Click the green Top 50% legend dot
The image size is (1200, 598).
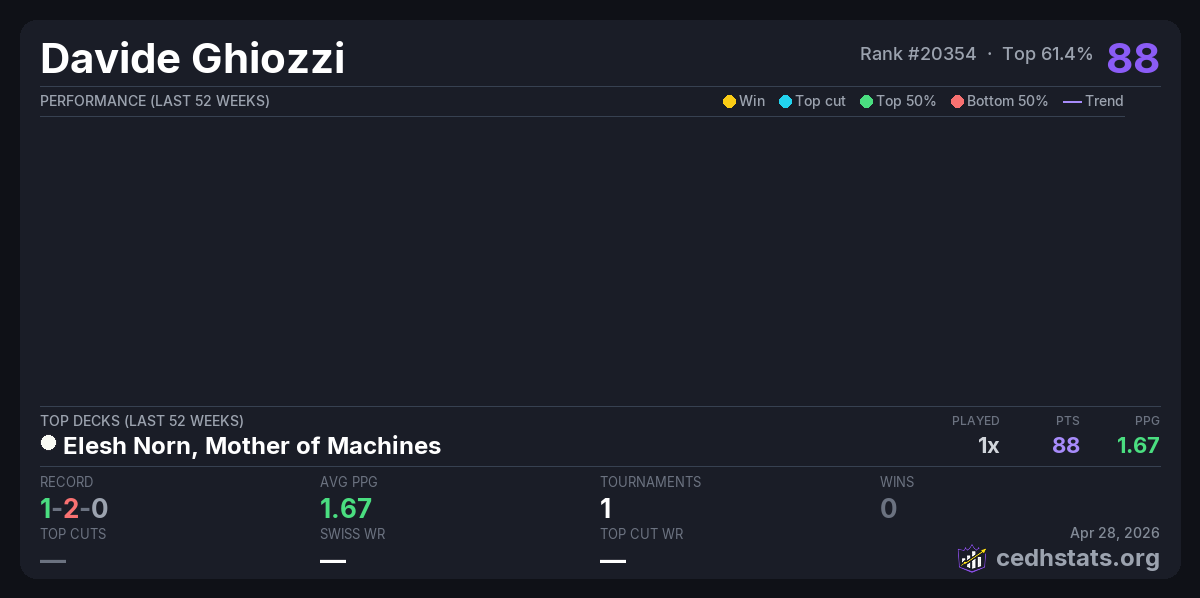[x=866, y=101]
